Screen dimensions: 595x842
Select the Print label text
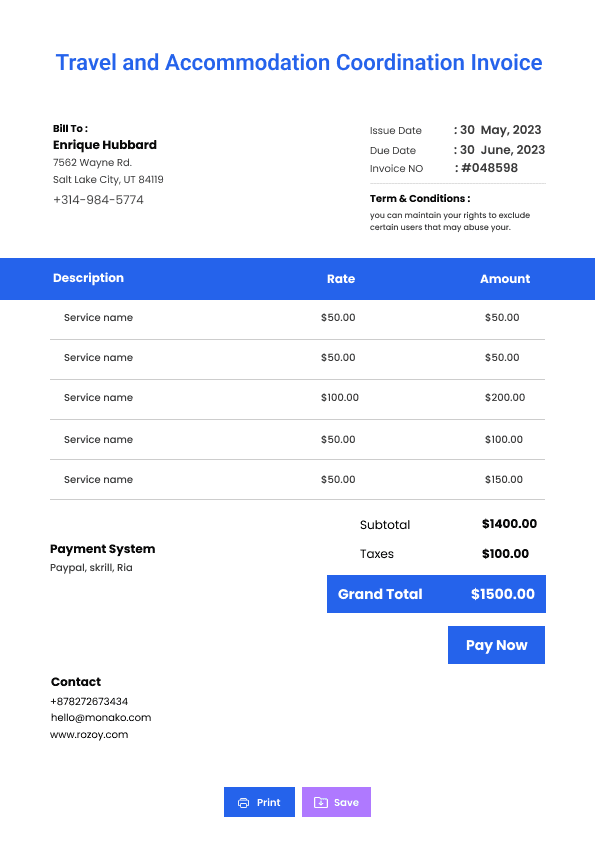click(x=269, y=802)
